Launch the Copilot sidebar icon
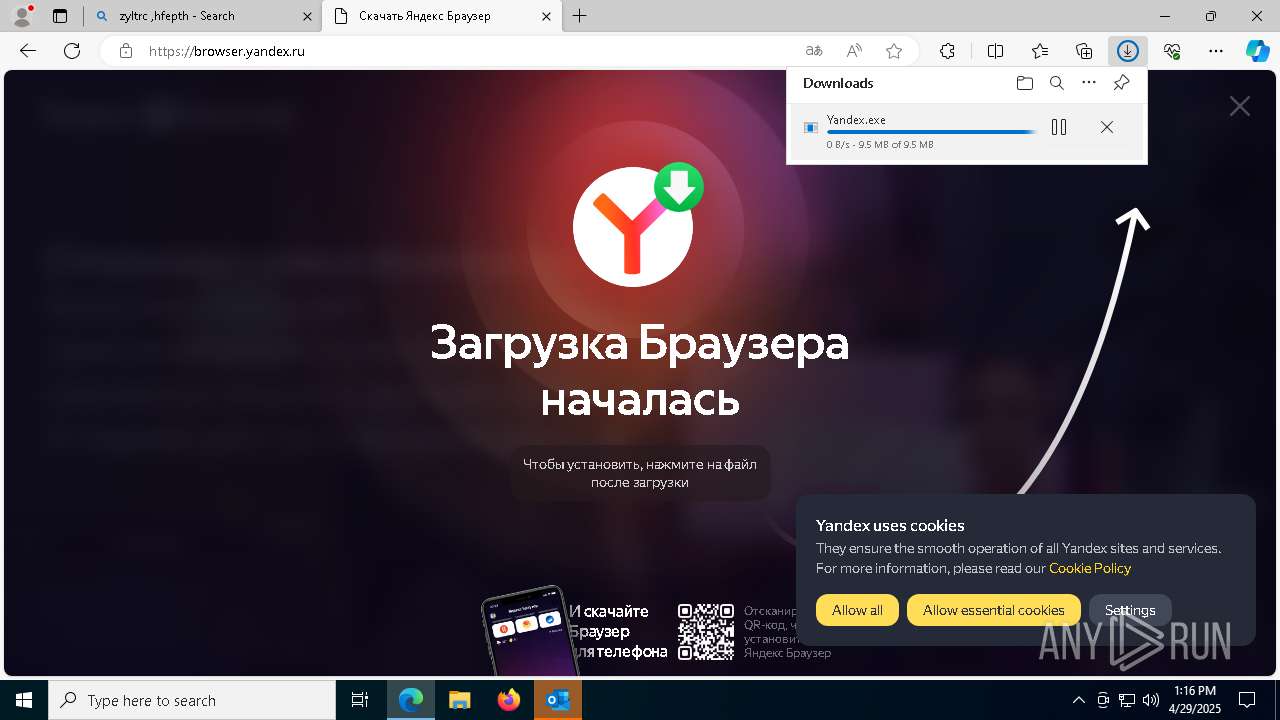The height and width of the screenshot is (720, 1280). (1258, 51)
